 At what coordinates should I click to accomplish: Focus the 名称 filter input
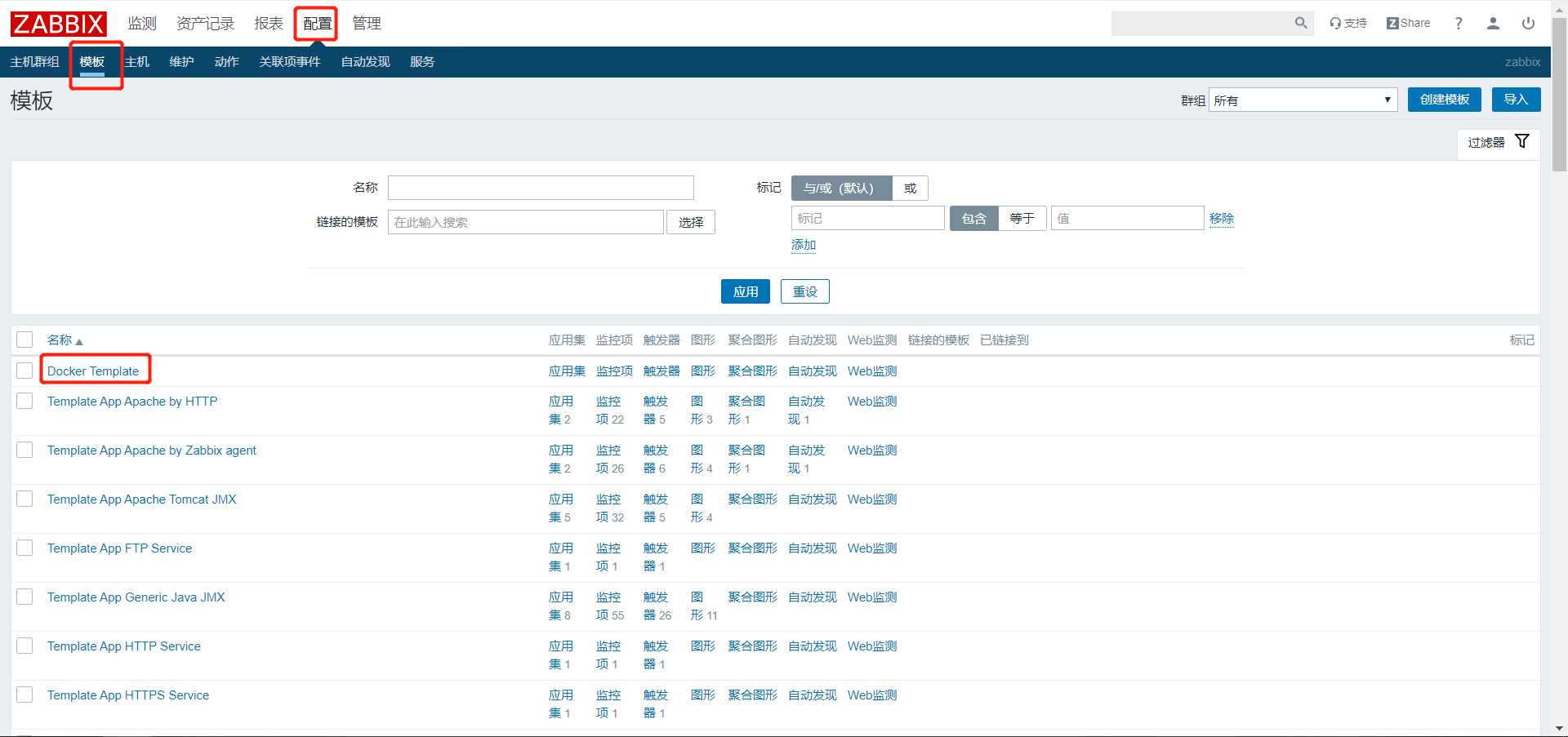tap(541, 188)
